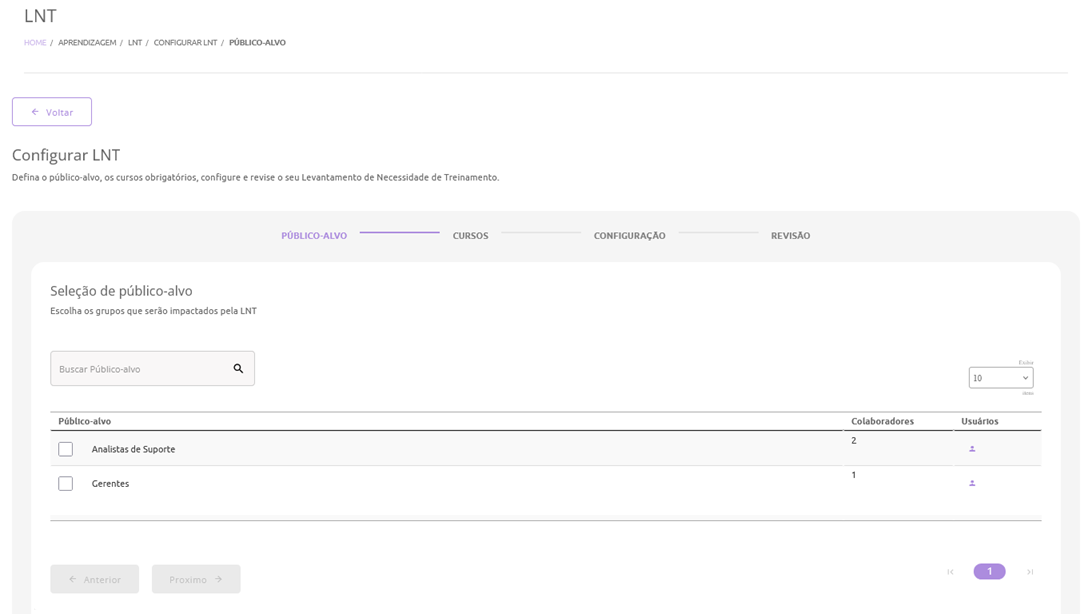1083x614 pixels.
Task: Click the magnifier icon in search box
Action: 238,368
